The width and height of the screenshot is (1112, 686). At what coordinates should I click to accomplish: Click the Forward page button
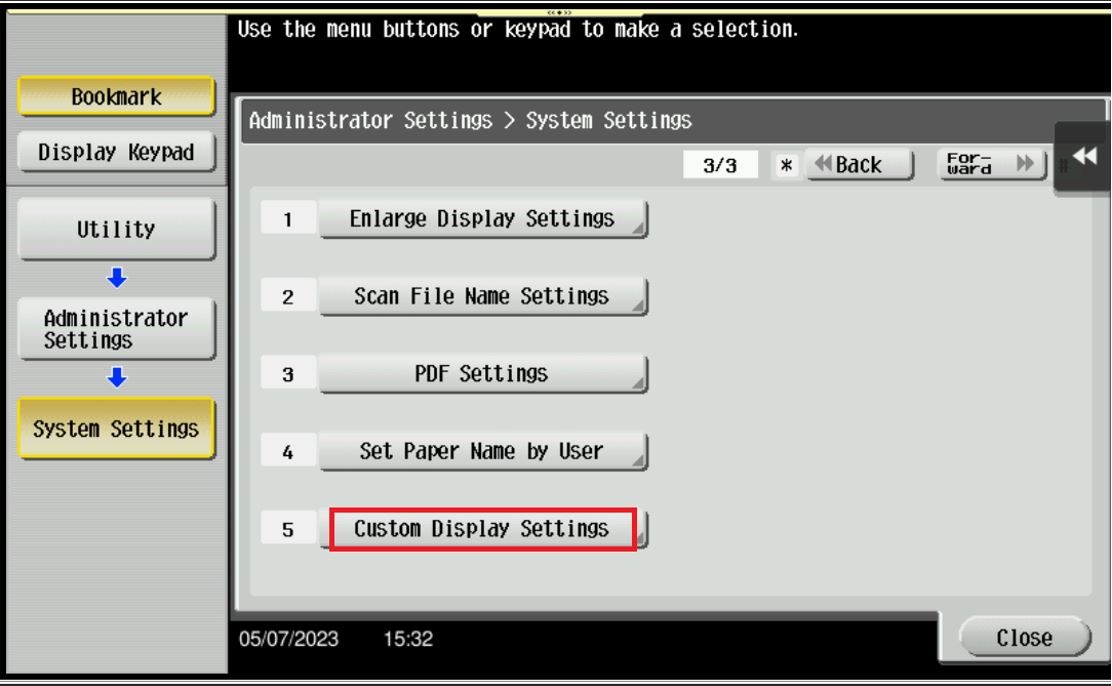pyautogui.click(x=992, y=165)
